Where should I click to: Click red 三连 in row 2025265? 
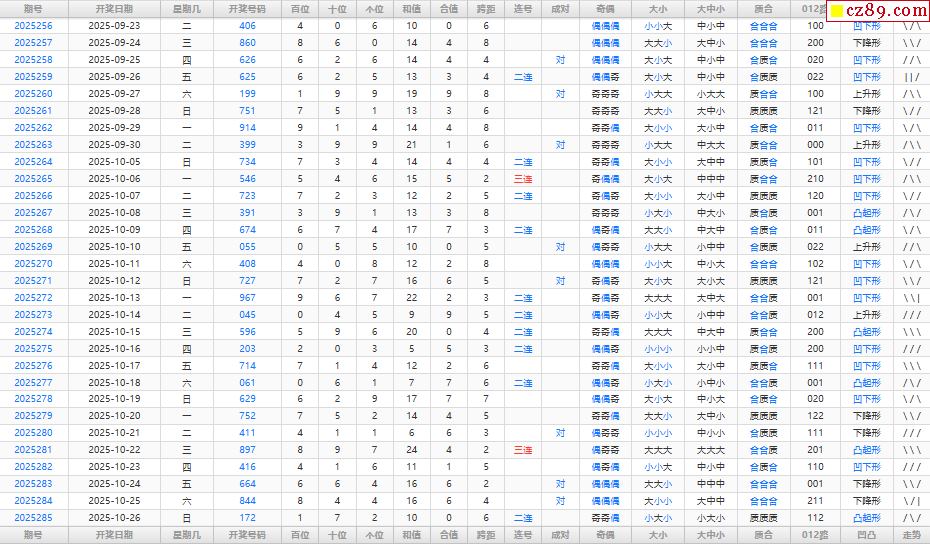[x=523, y=179]
